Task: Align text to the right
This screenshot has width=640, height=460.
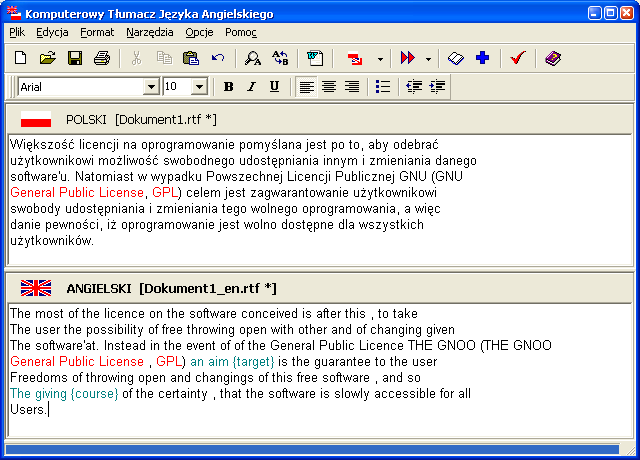Action: [352, 87]
